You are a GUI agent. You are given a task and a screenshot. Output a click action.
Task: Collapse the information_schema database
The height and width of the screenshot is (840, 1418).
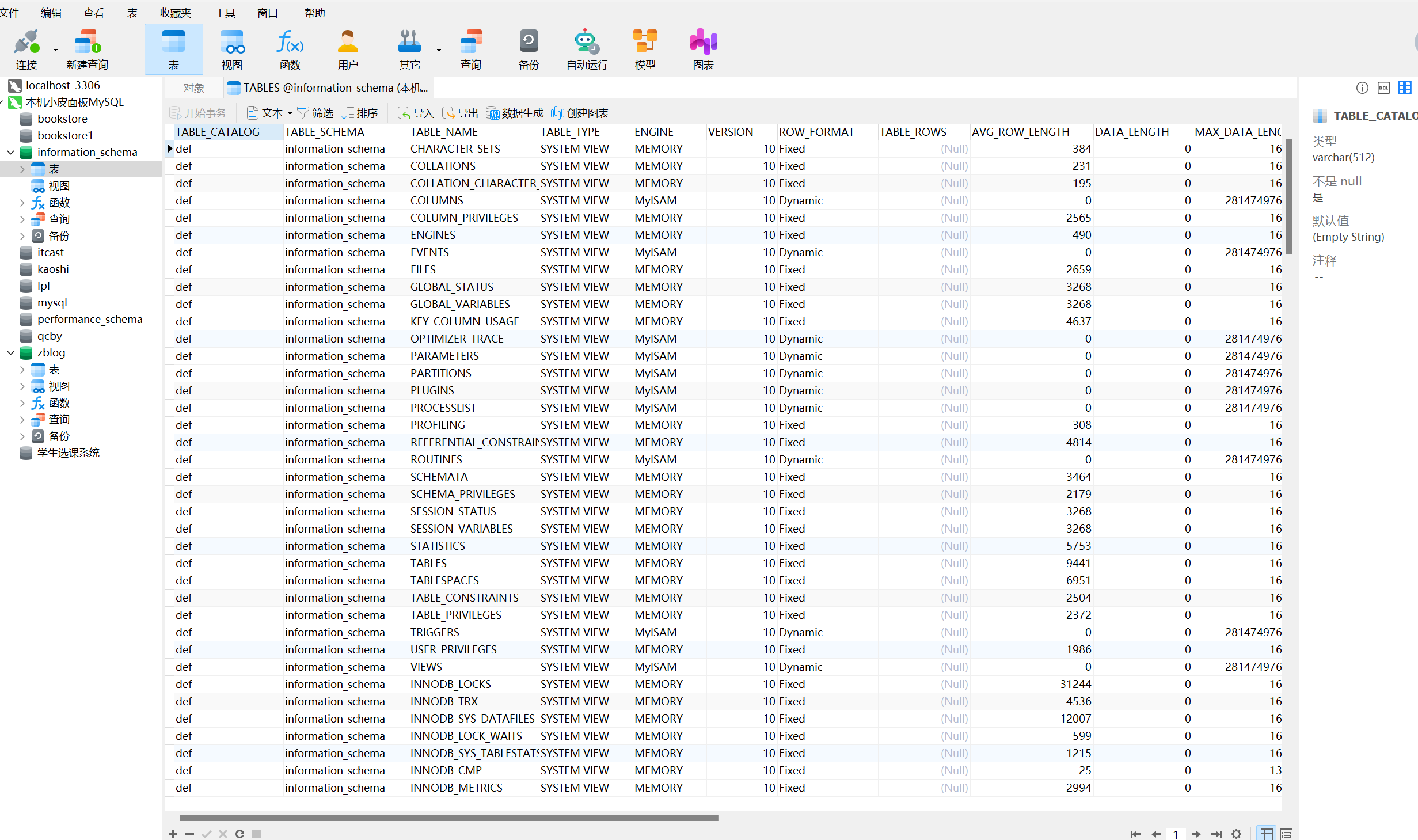(x=10, y=152)
